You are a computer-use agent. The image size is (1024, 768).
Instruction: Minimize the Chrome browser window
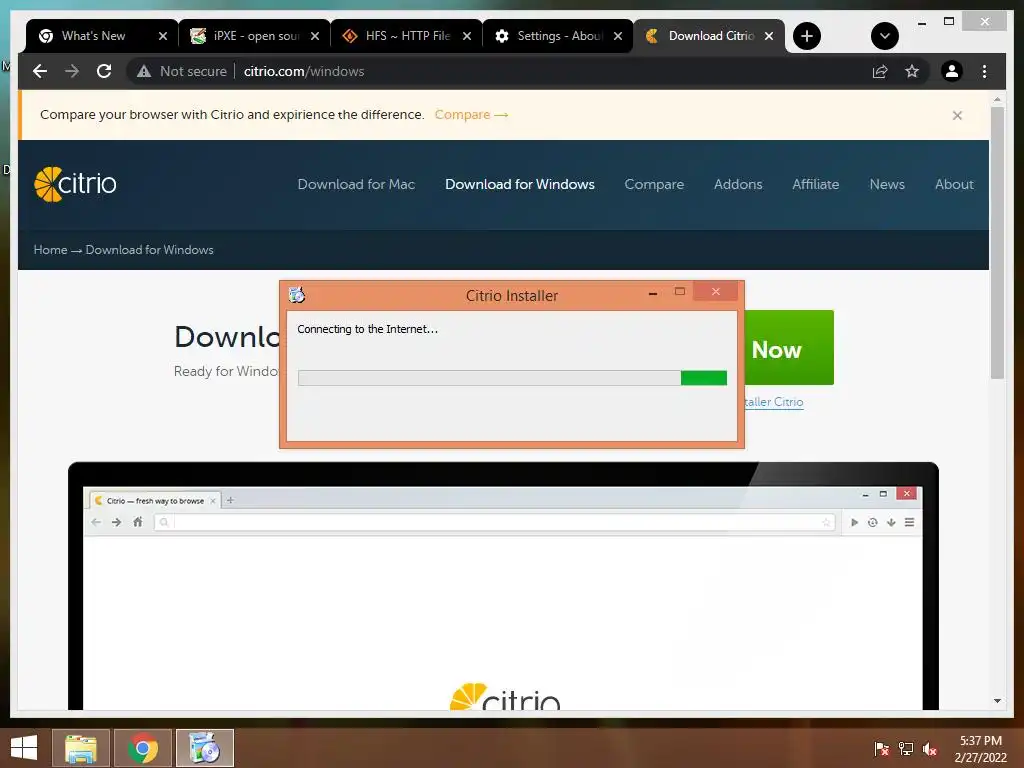[x=921, y=22]
